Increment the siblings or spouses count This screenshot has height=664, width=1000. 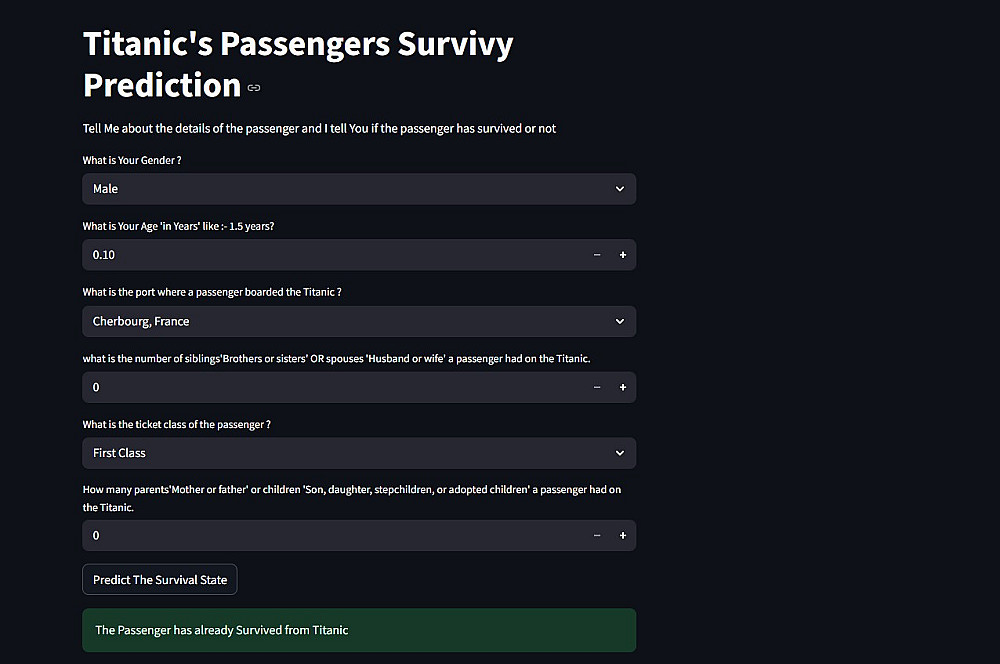623,387
